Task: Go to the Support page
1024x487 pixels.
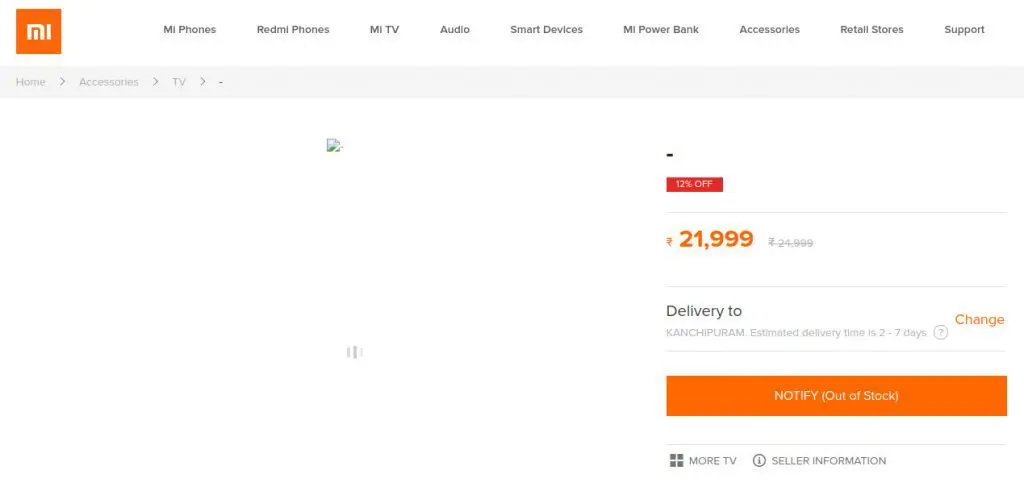Action: pyautogui.click(x=964, y=30)
